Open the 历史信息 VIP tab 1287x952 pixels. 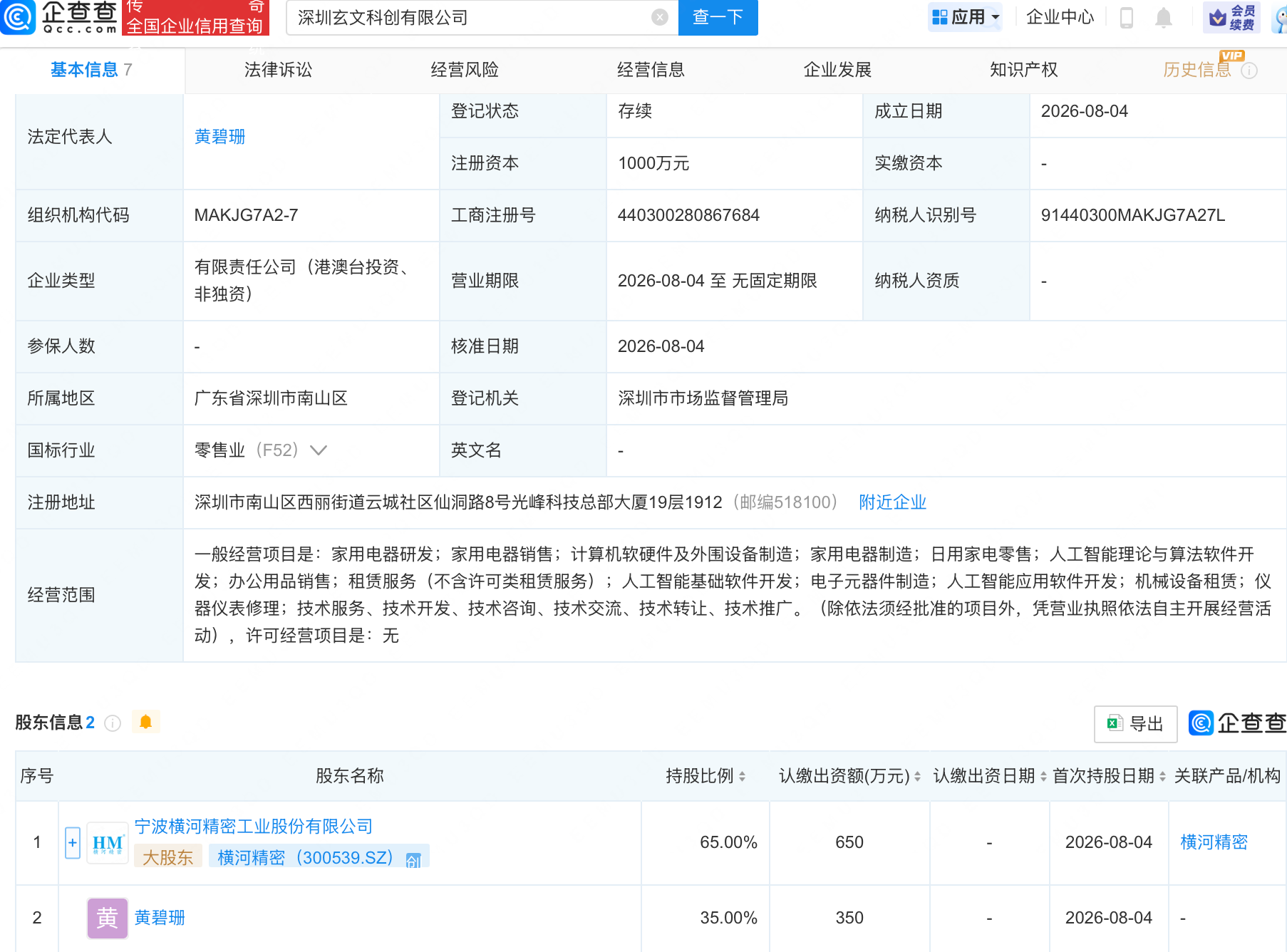point(1197,70)
